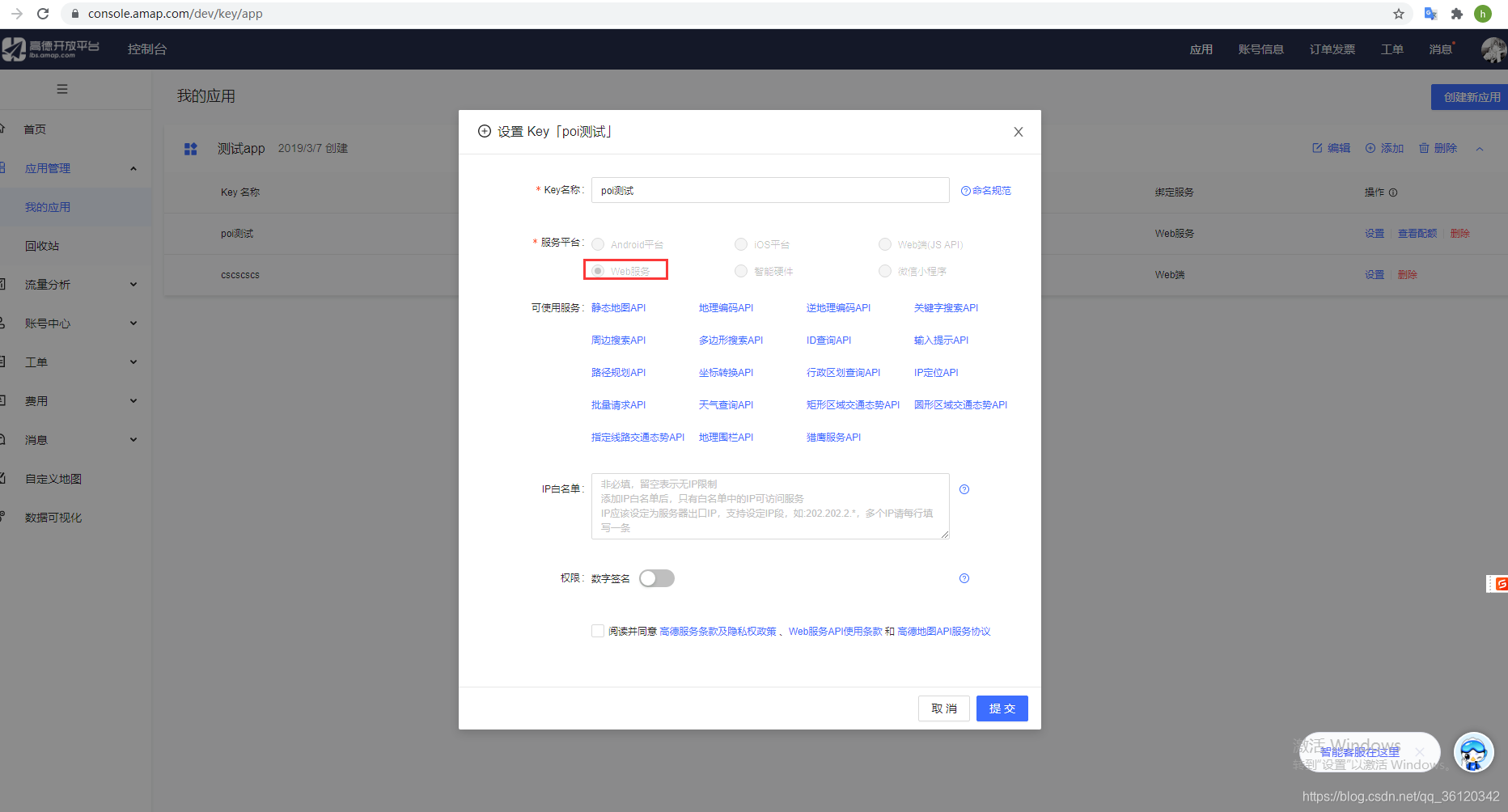Click the 编辑 edit icon for 测试app

tap(1317, 148)
